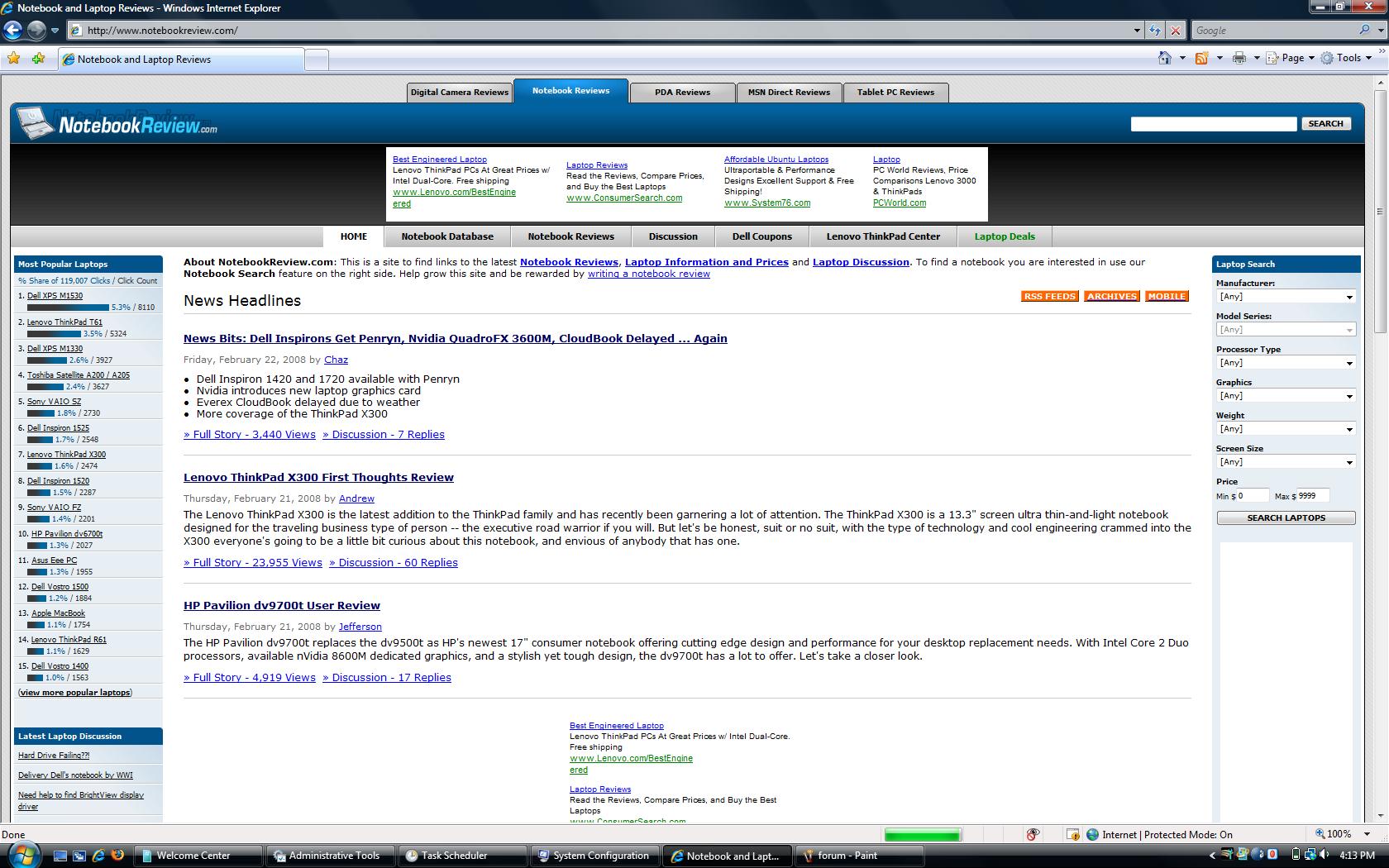The height and width of the screenshot is (868, 1389).
Task: Click the RSS FEEDS orange button
Action: (x=1050, y=296)
